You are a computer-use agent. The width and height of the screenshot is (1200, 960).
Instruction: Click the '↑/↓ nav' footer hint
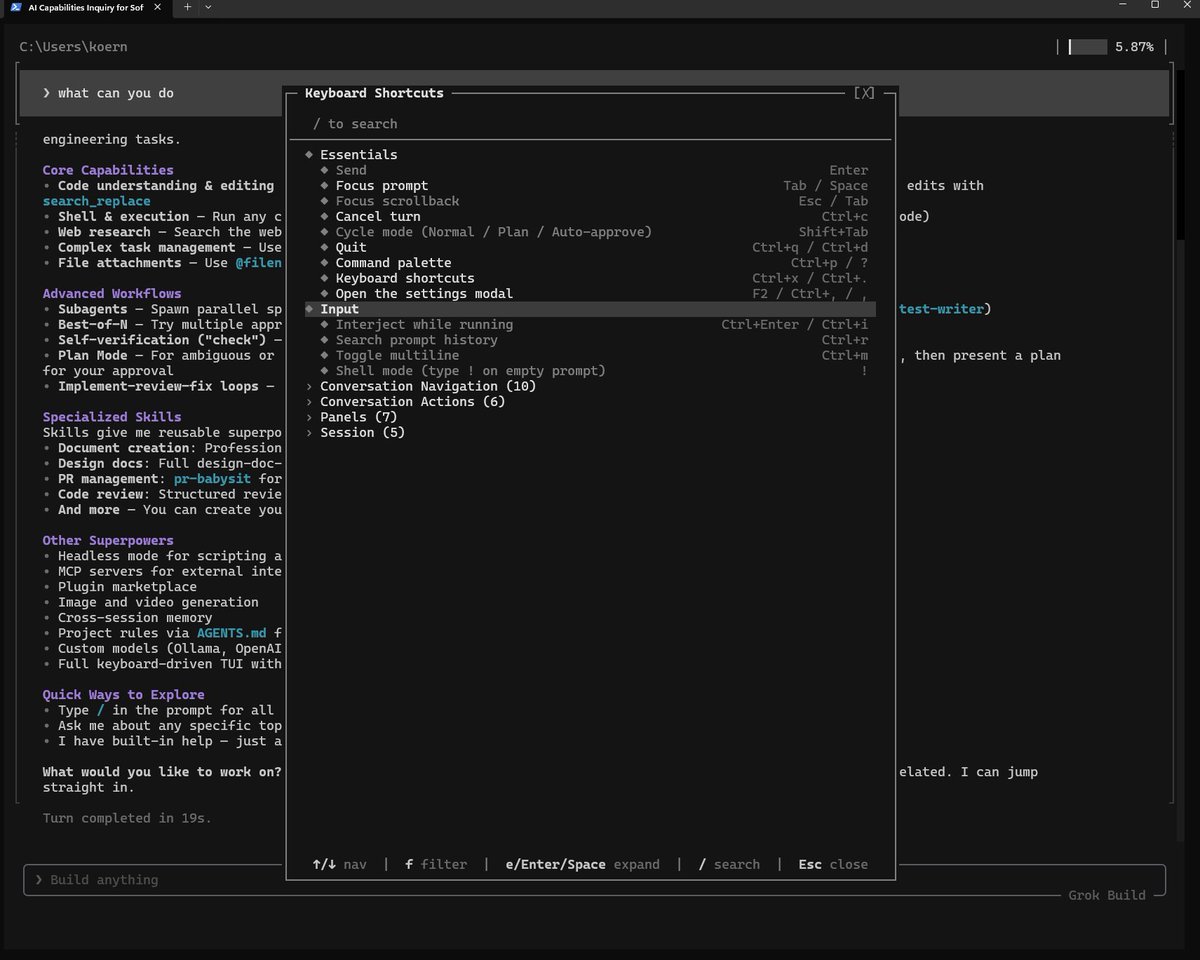click(x=339, y=864)
